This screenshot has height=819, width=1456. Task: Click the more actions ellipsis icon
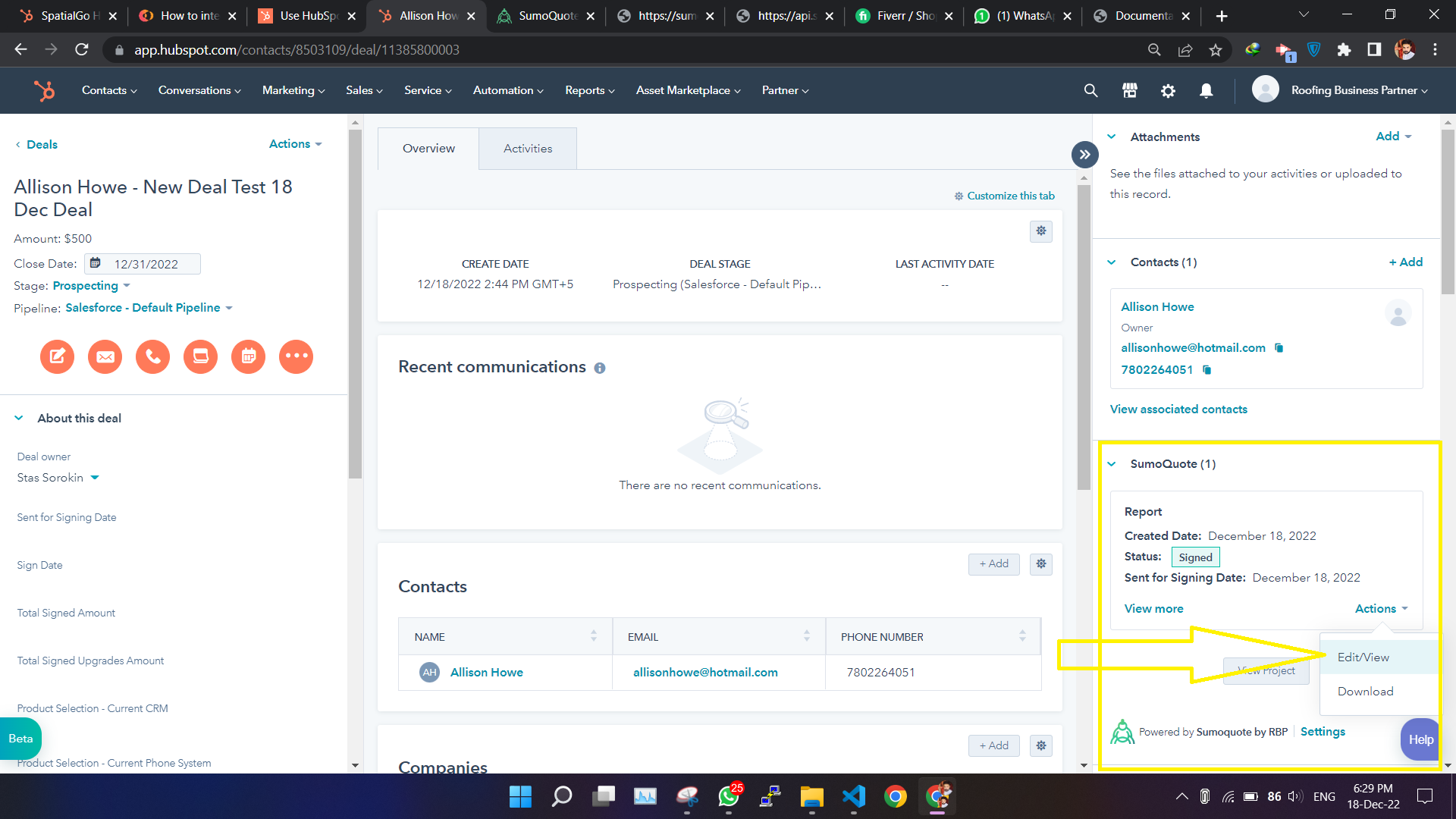coord(297,356)
